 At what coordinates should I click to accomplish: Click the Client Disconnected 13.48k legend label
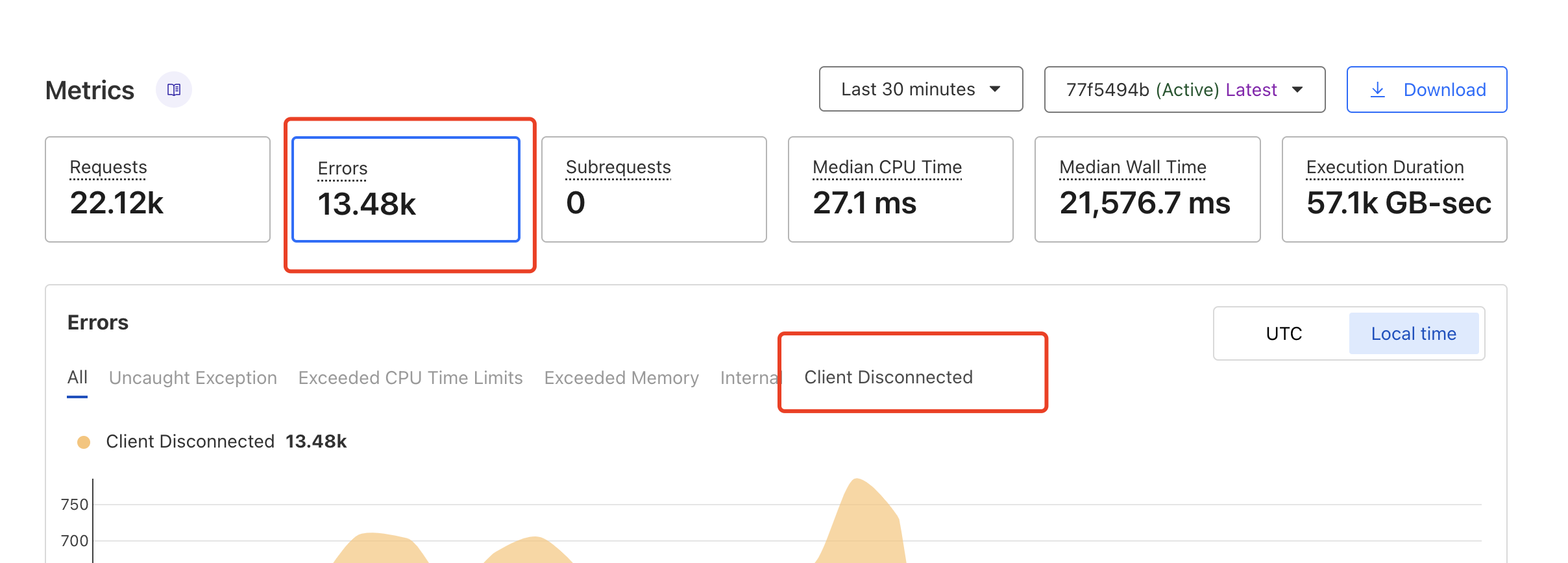point(227,442)
